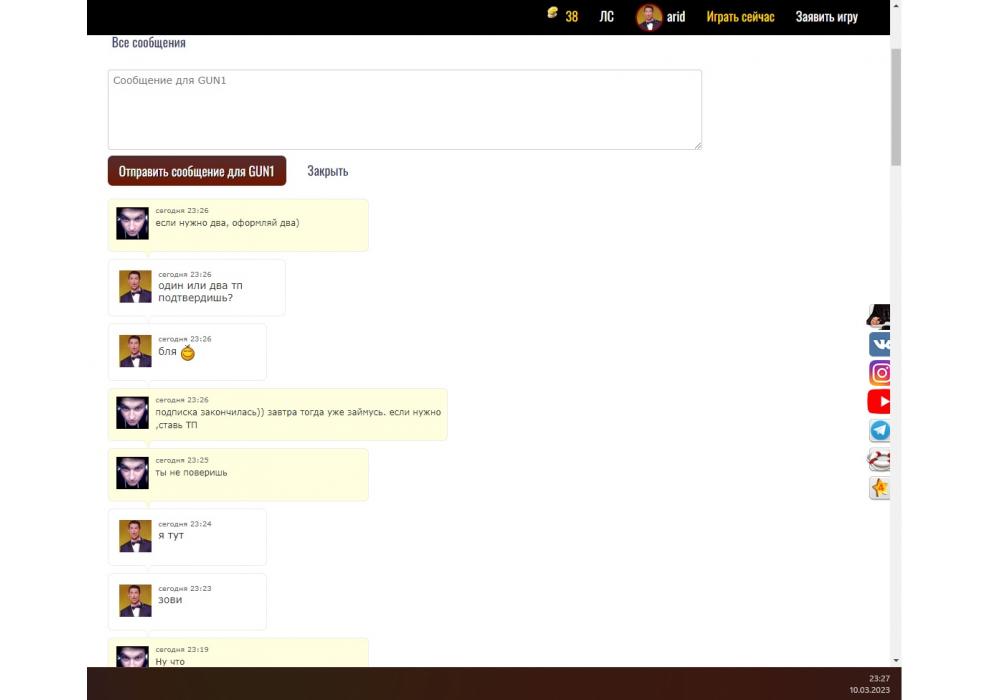
Task: Click message text 'ты не поверишь'
Action: pyautogui.click(x=191, y=472)
